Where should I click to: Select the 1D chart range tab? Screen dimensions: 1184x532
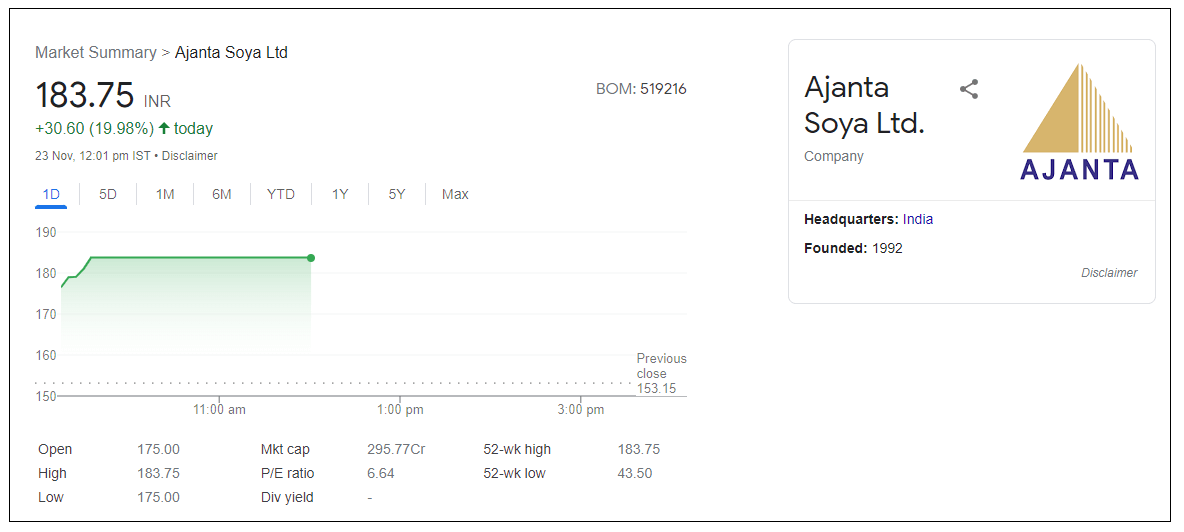[51, 194]
